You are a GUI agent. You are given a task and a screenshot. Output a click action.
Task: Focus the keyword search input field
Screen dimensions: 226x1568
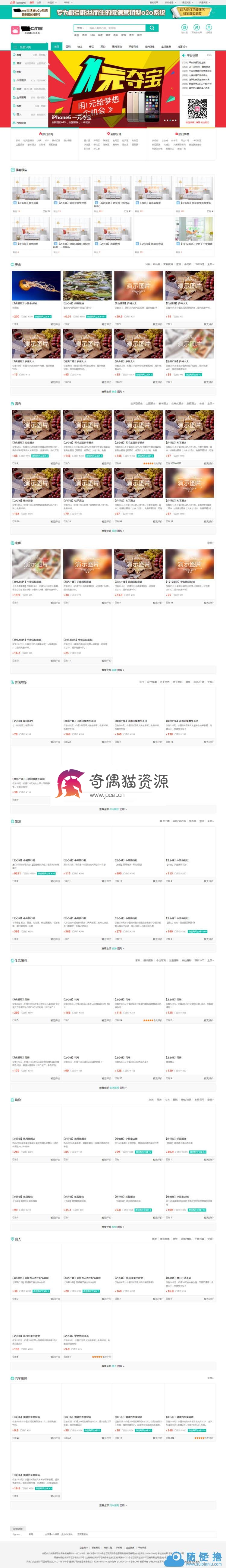116,28
